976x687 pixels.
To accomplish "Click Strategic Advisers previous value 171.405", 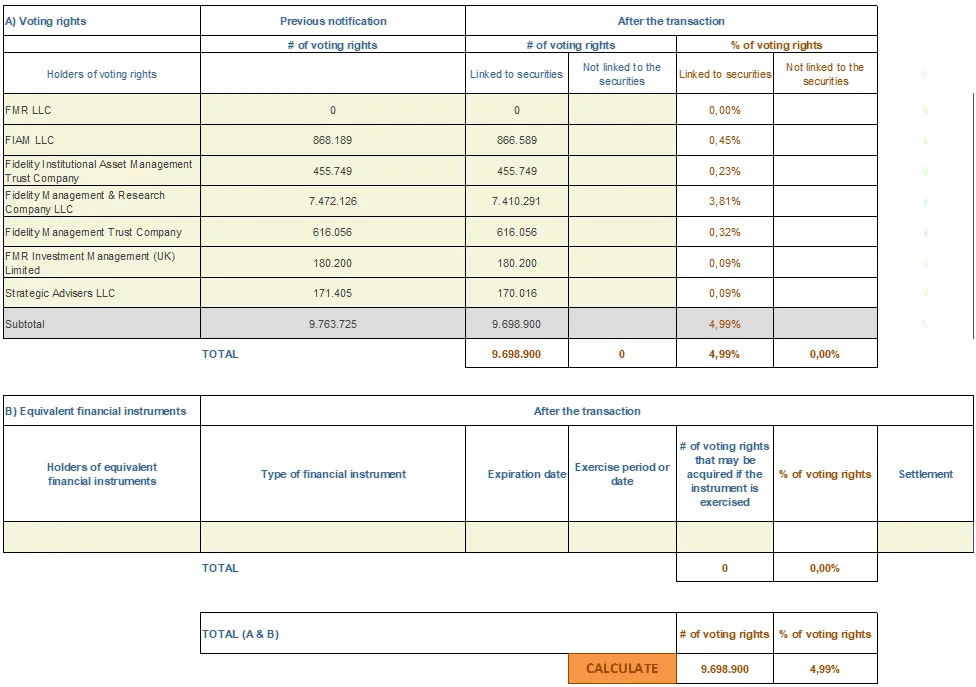I will pyautogui.click(x=332, y=292).
